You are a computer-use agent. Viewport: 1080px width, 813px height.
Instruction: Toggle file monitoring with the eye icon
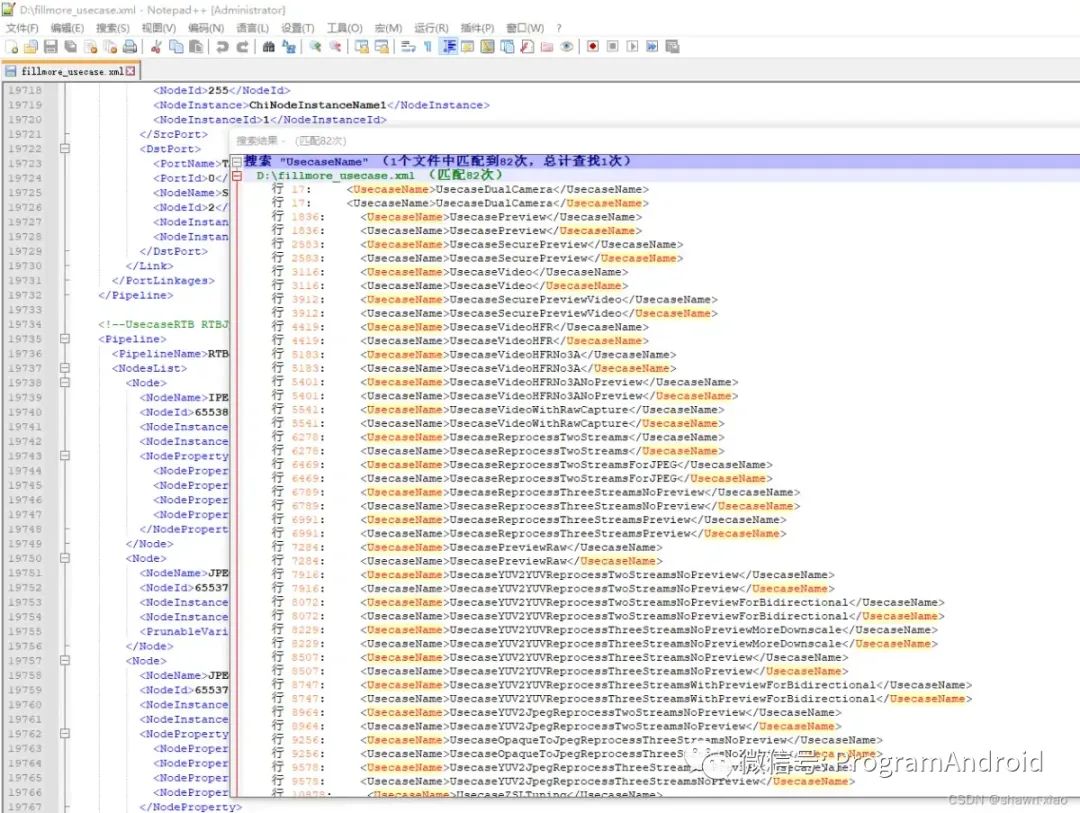coord(567,47)
